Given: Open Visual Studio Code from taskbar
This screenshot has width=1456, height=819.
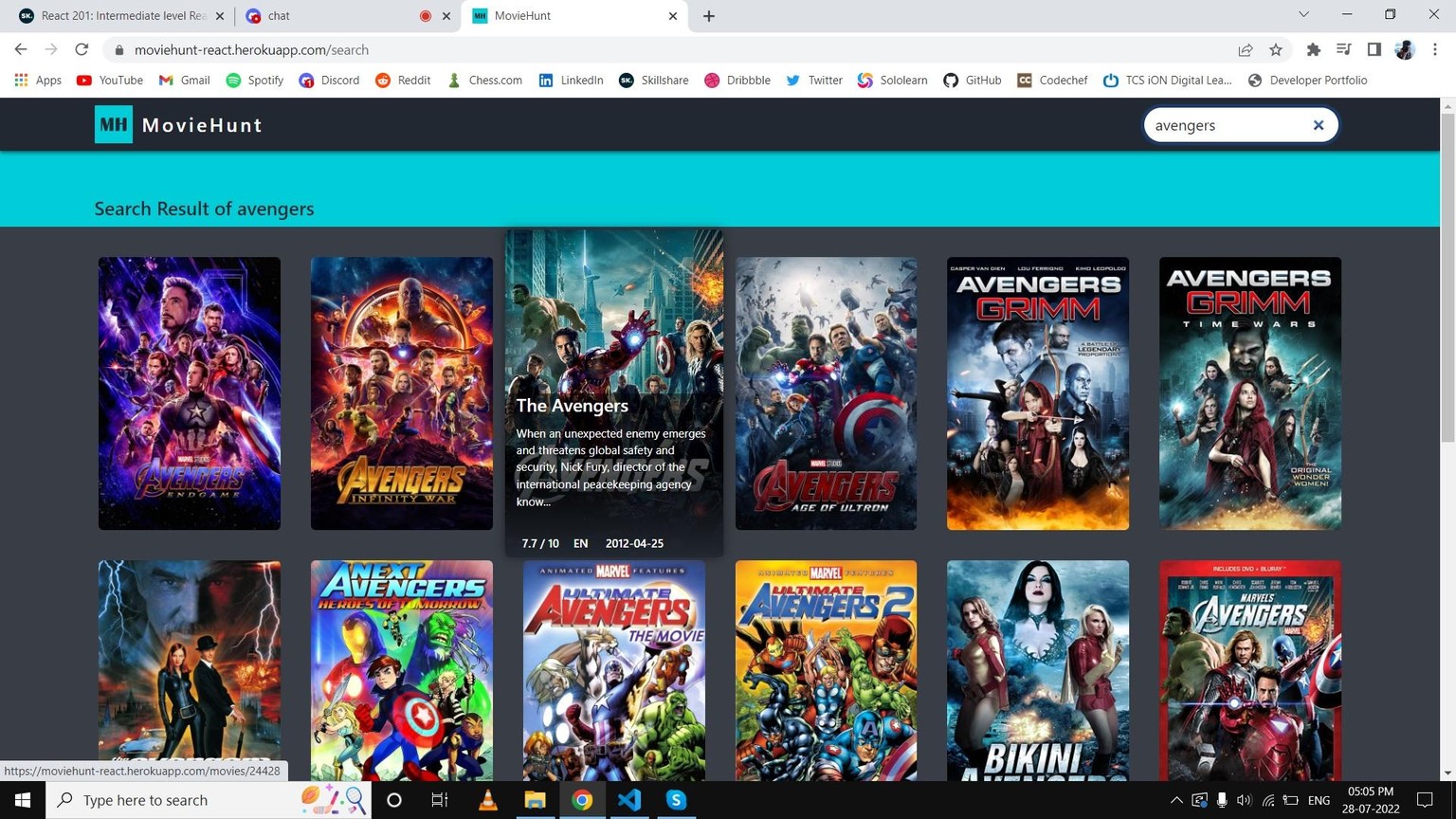Looking at the screenshot, I should coord(628,800).
